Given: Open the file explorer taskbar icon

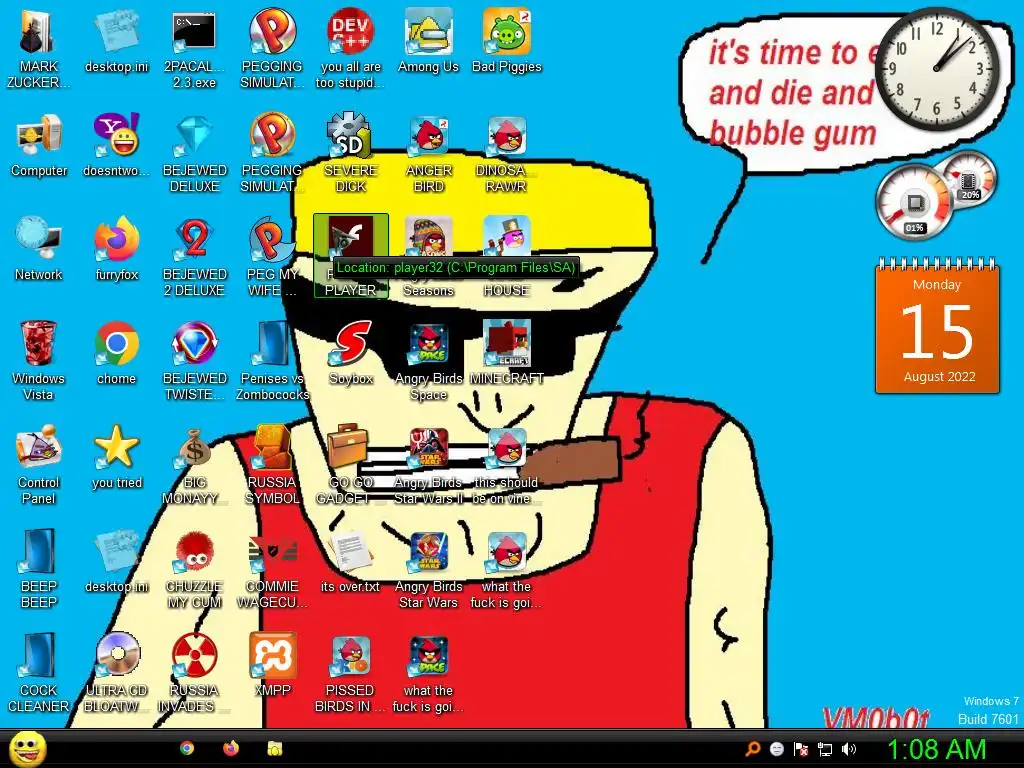Looking at the screenshot, I should tap(274, 748).
